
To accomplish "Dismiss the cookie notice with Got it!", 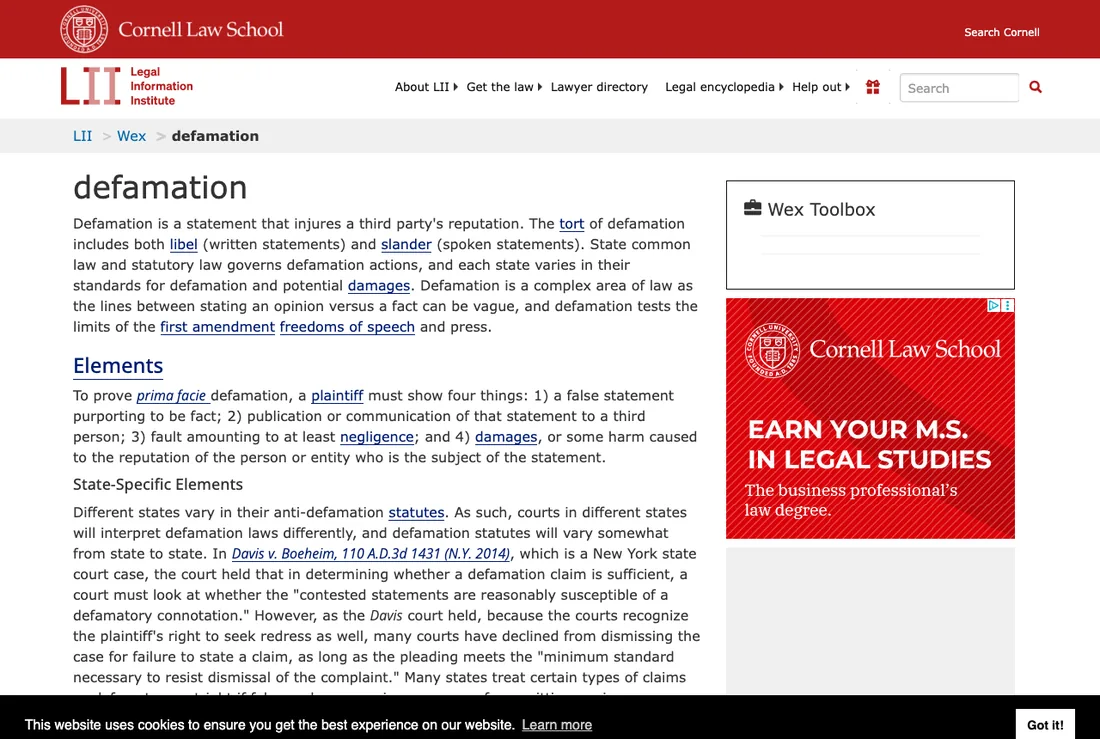I will pyautogui.click(x=1045, y=725).
